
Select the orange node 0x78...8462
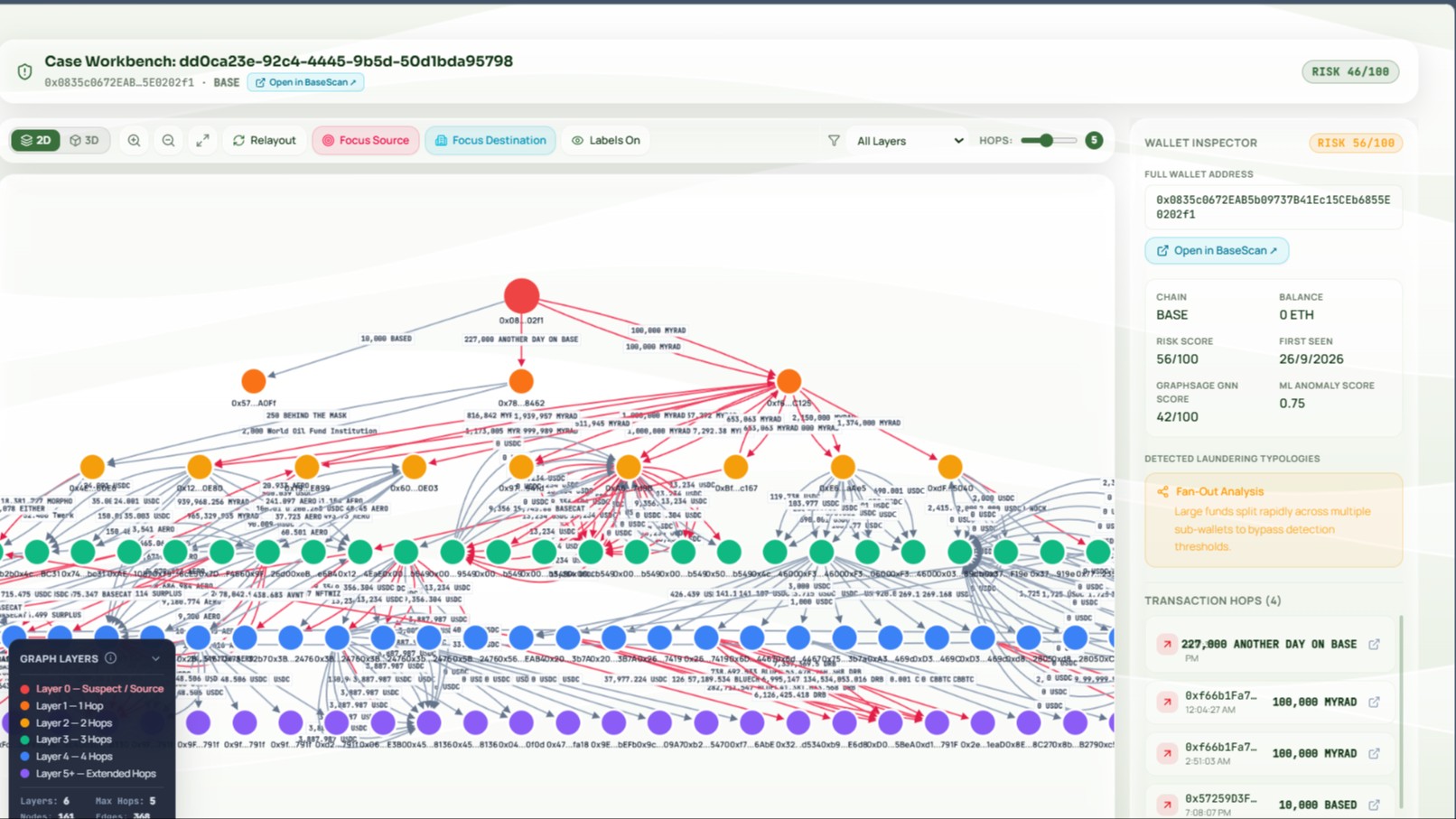[x=521, y=381]
